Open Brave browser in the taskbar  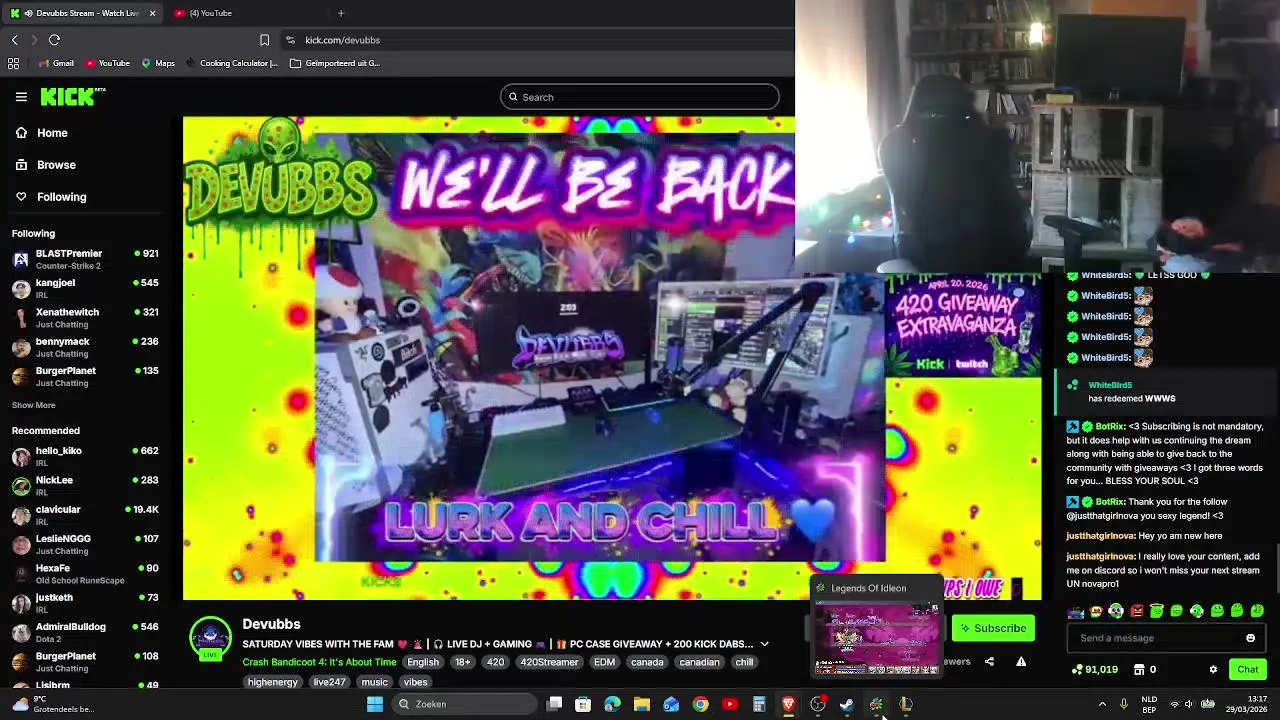(x=788, y=704)
